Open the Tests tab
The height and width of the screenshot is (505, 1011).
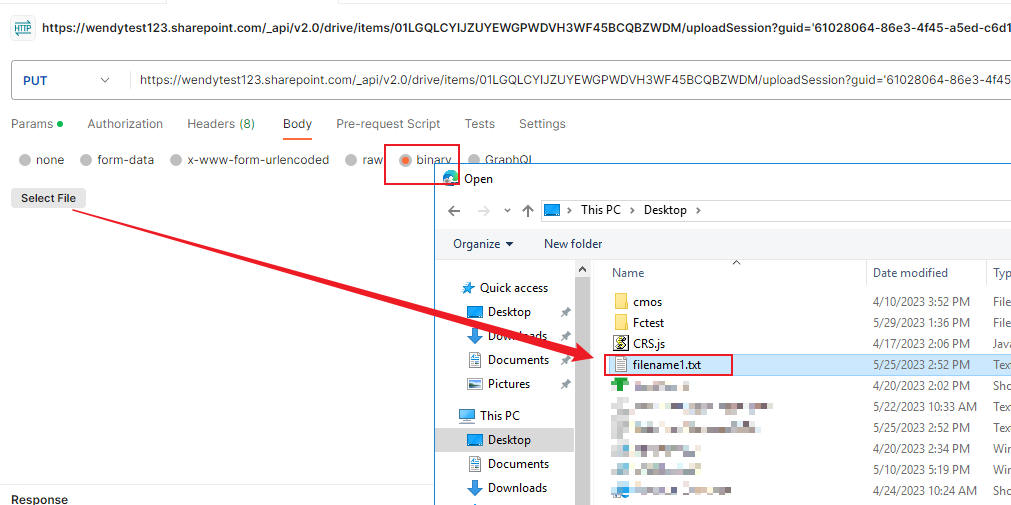[480, 124]
